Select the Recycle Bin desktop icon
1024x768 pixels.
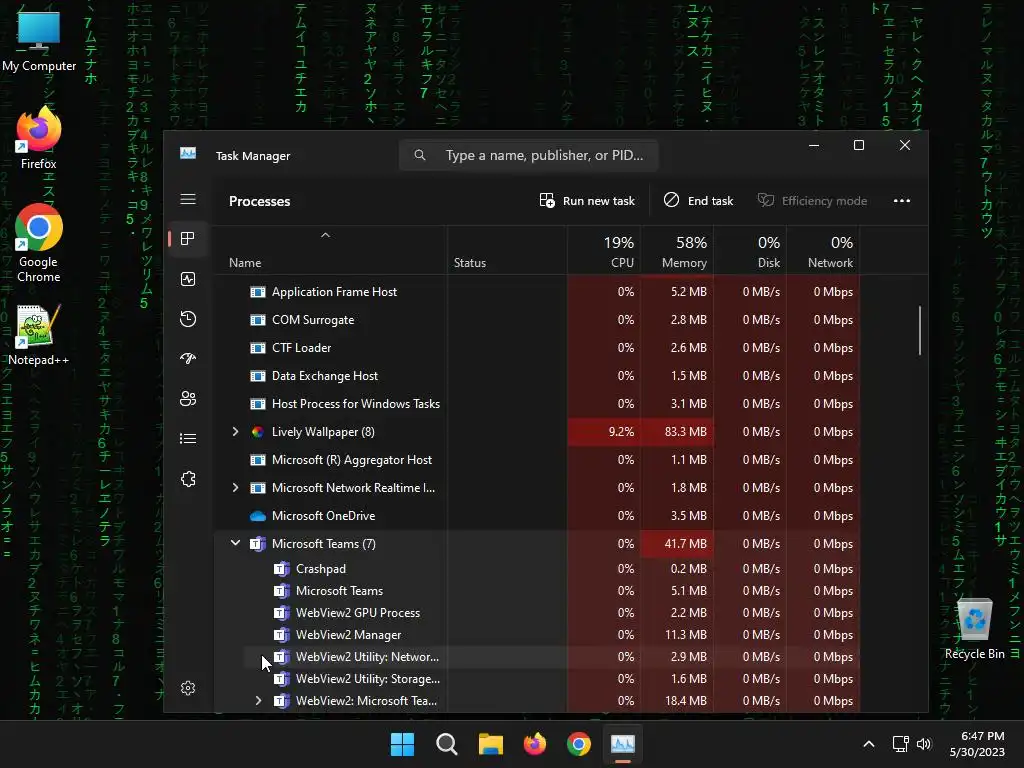click(974, 628)
